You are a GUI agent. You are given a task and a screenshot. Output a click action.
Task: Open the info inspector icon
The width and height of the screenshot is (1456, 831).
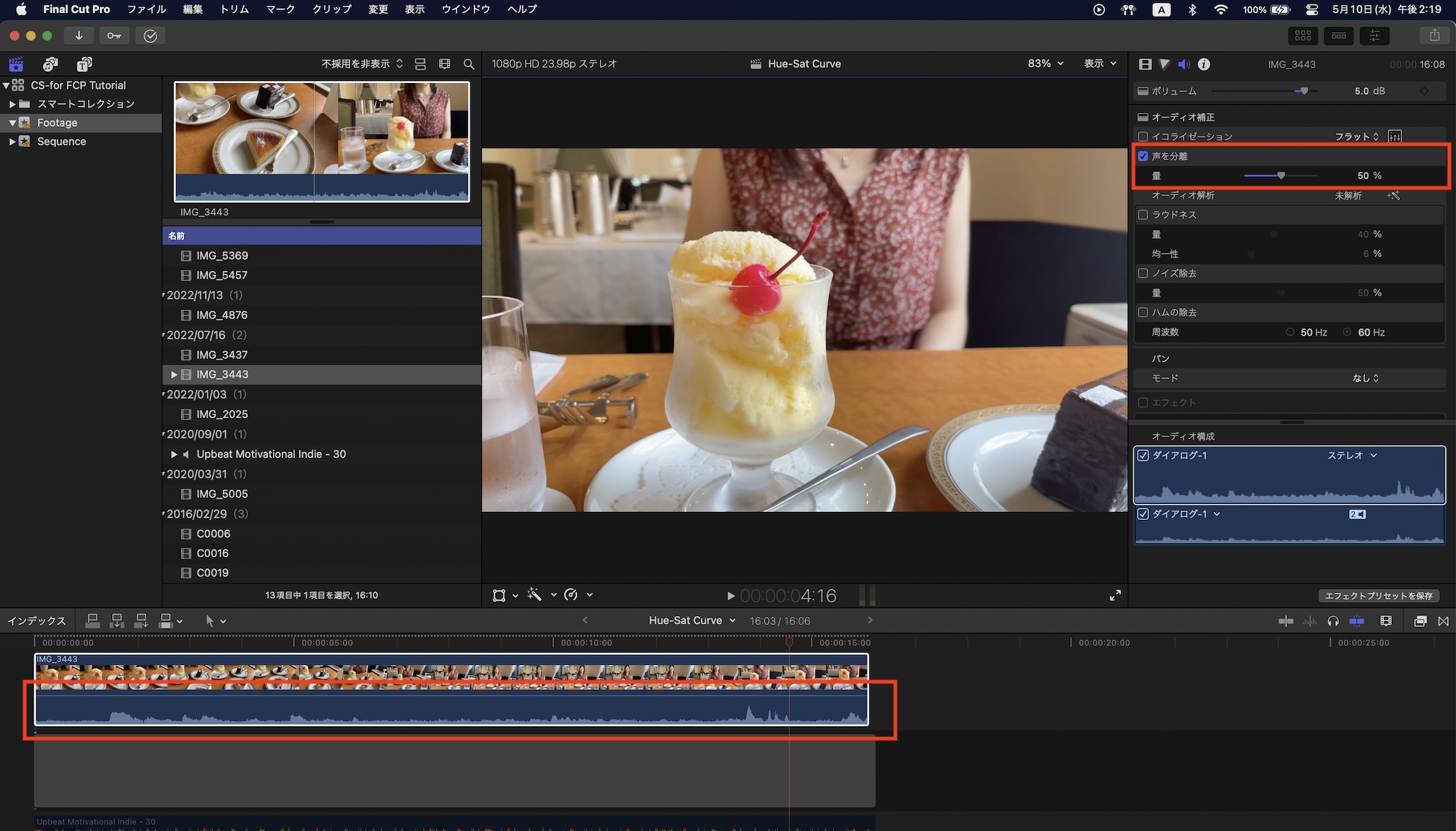[x=1204, y=64]
